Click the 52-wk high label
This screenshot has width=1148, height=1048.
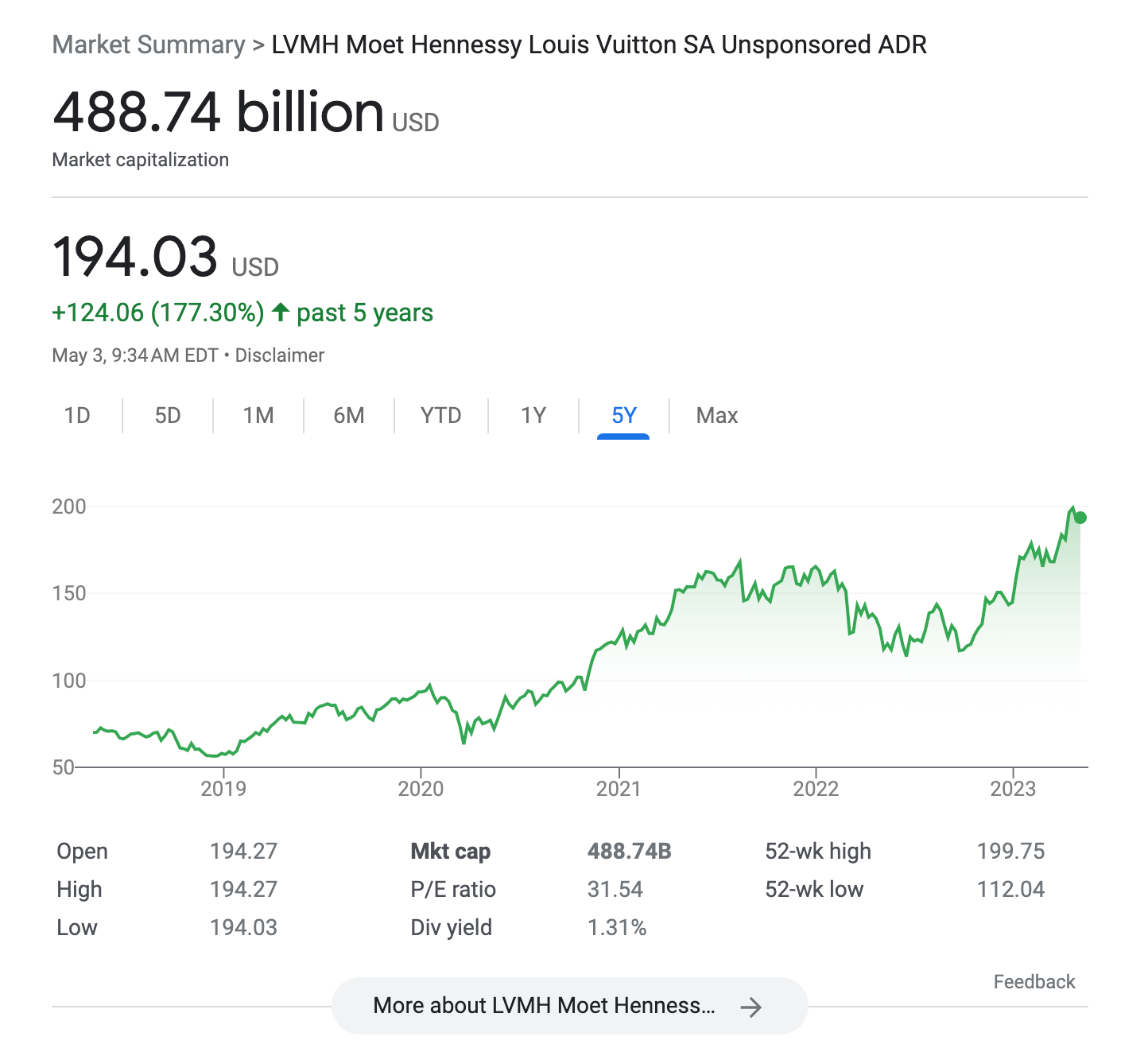pyautogui.click(x=818, y=852)
